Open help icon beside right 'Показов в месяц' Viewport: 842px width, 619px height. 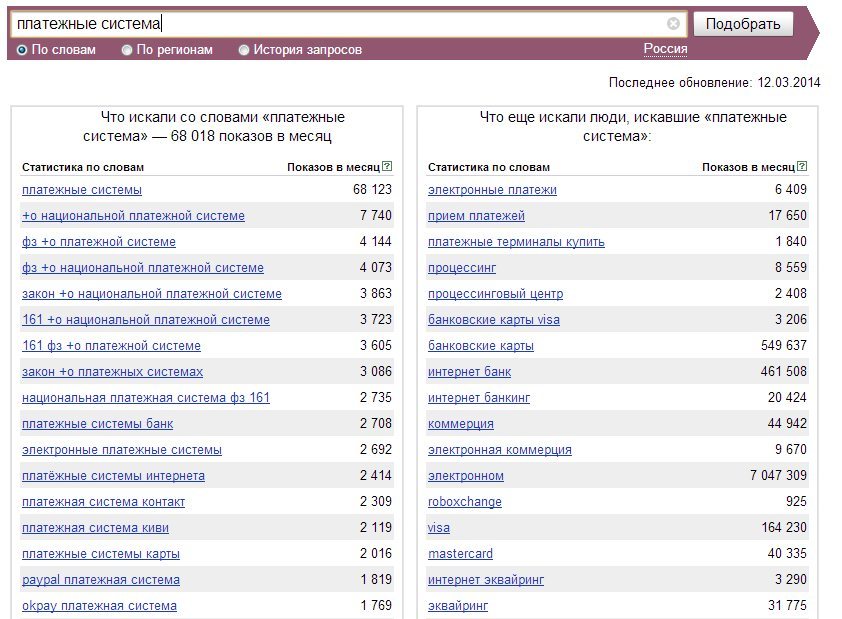point(802,166)
